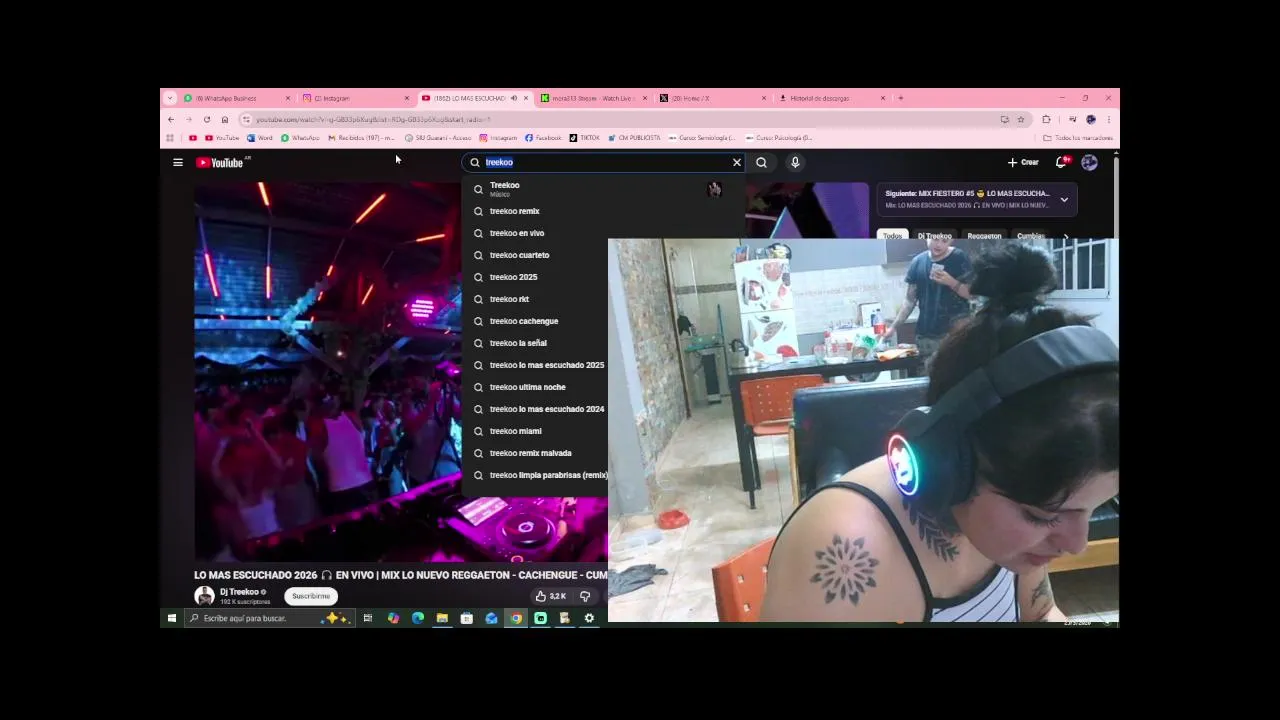Switch to the WhatsApp Business tab
1280x720 pixels.
coord(236,98)
